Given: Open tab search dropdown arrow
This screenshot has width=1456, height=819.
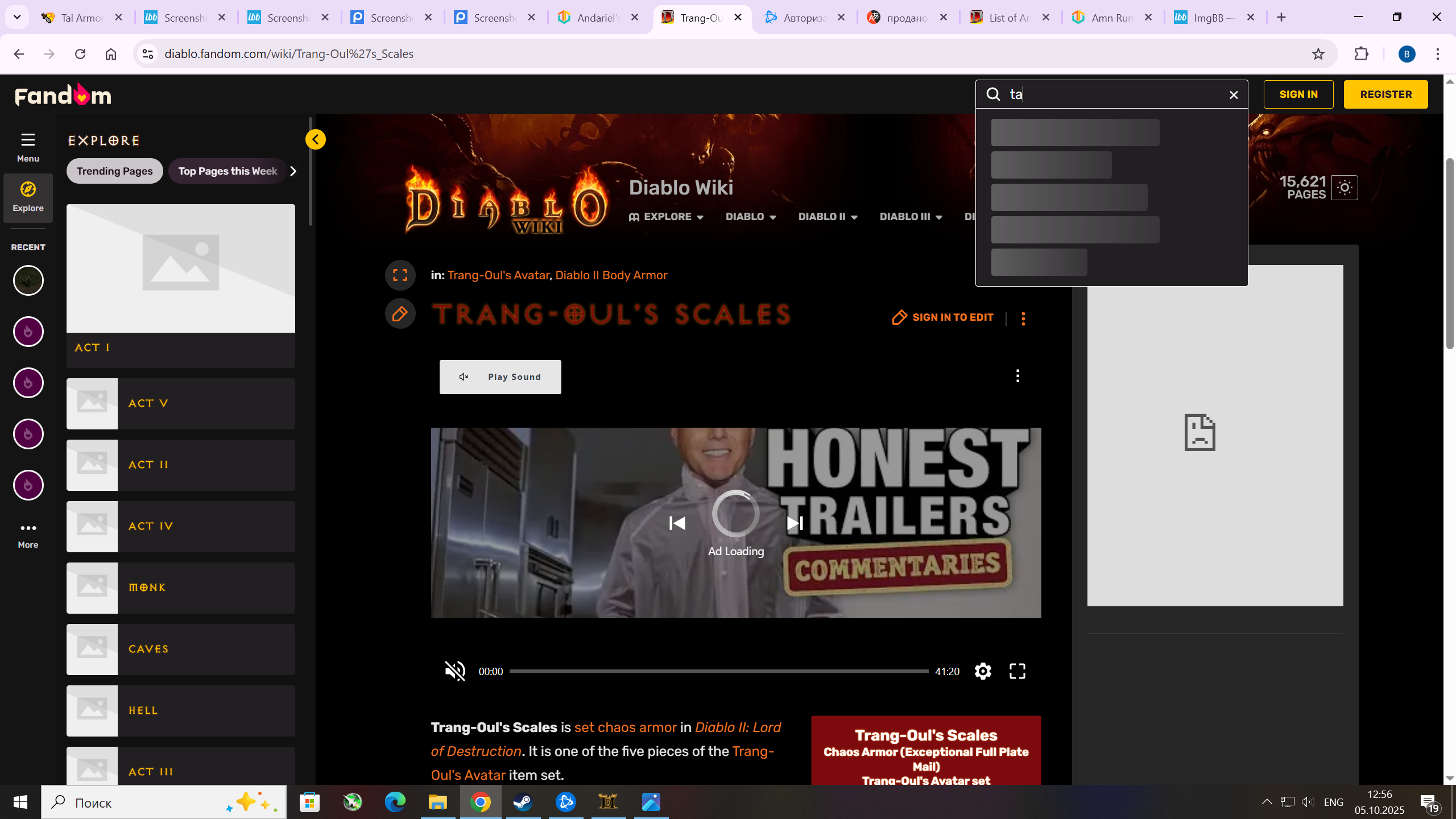Looking at the screenshot, I should (x=17, y=18).
